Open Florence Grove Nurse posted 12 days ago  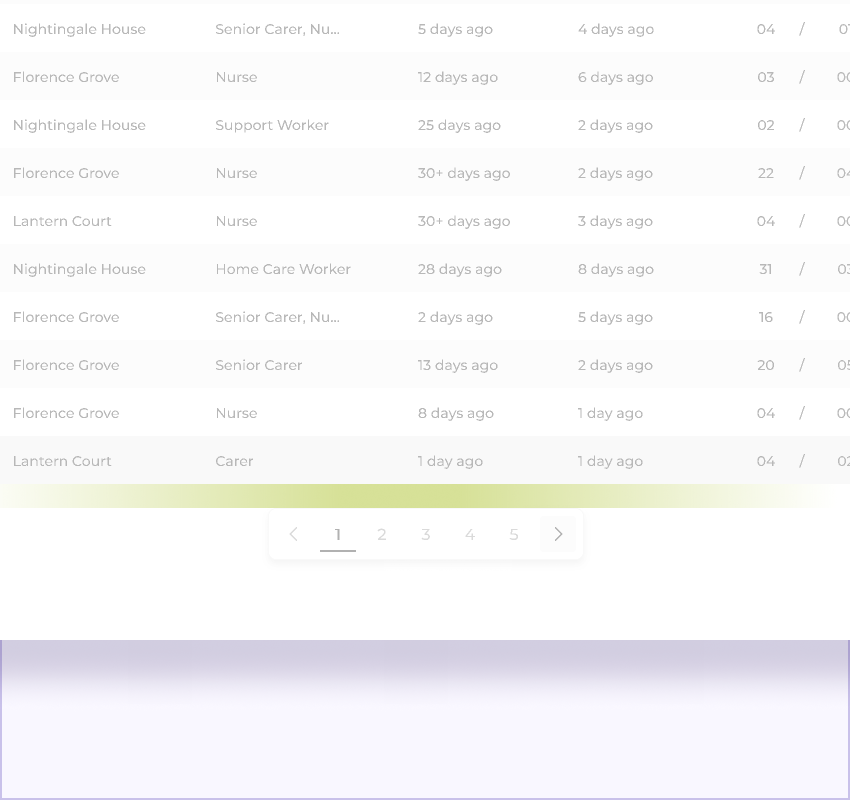coord(425,76)
